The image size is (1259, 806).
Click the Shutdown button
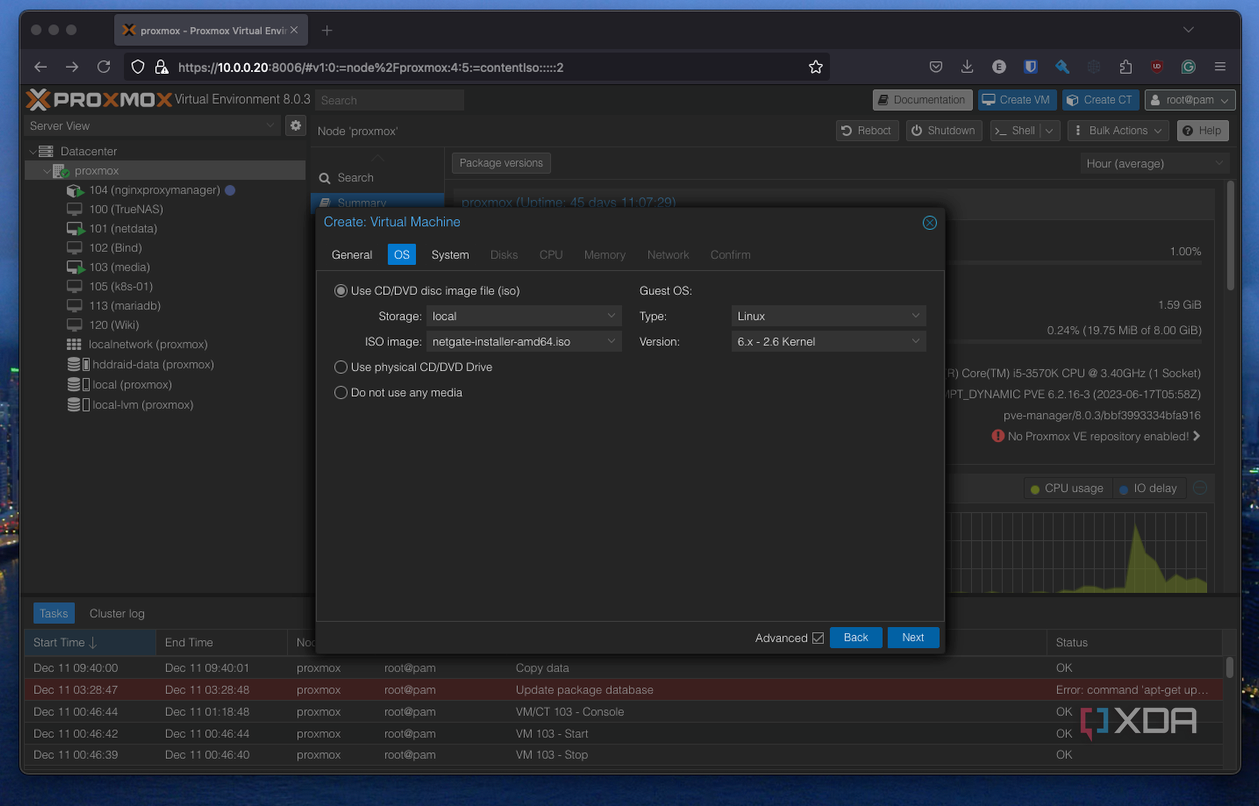click(x=944, y=130)
